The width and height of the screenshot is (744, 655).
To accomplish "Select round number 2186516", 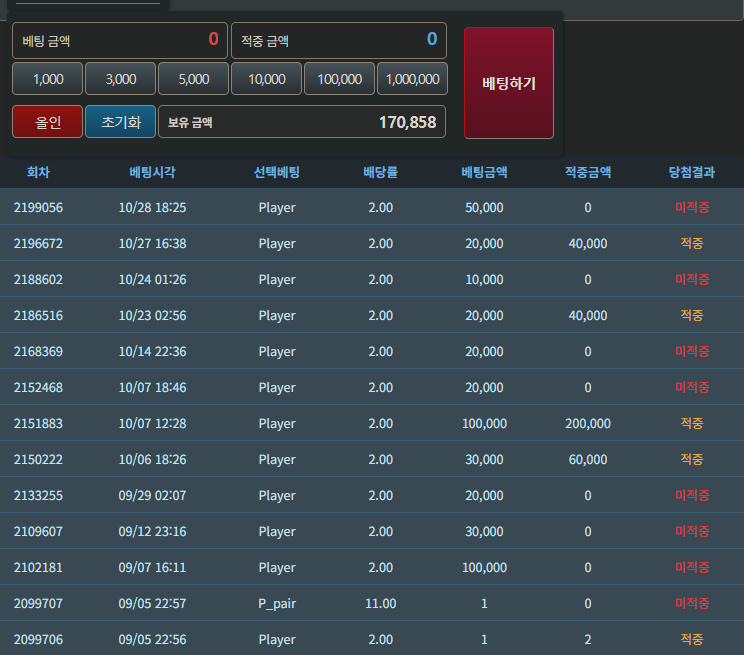I will click(38, 316).
